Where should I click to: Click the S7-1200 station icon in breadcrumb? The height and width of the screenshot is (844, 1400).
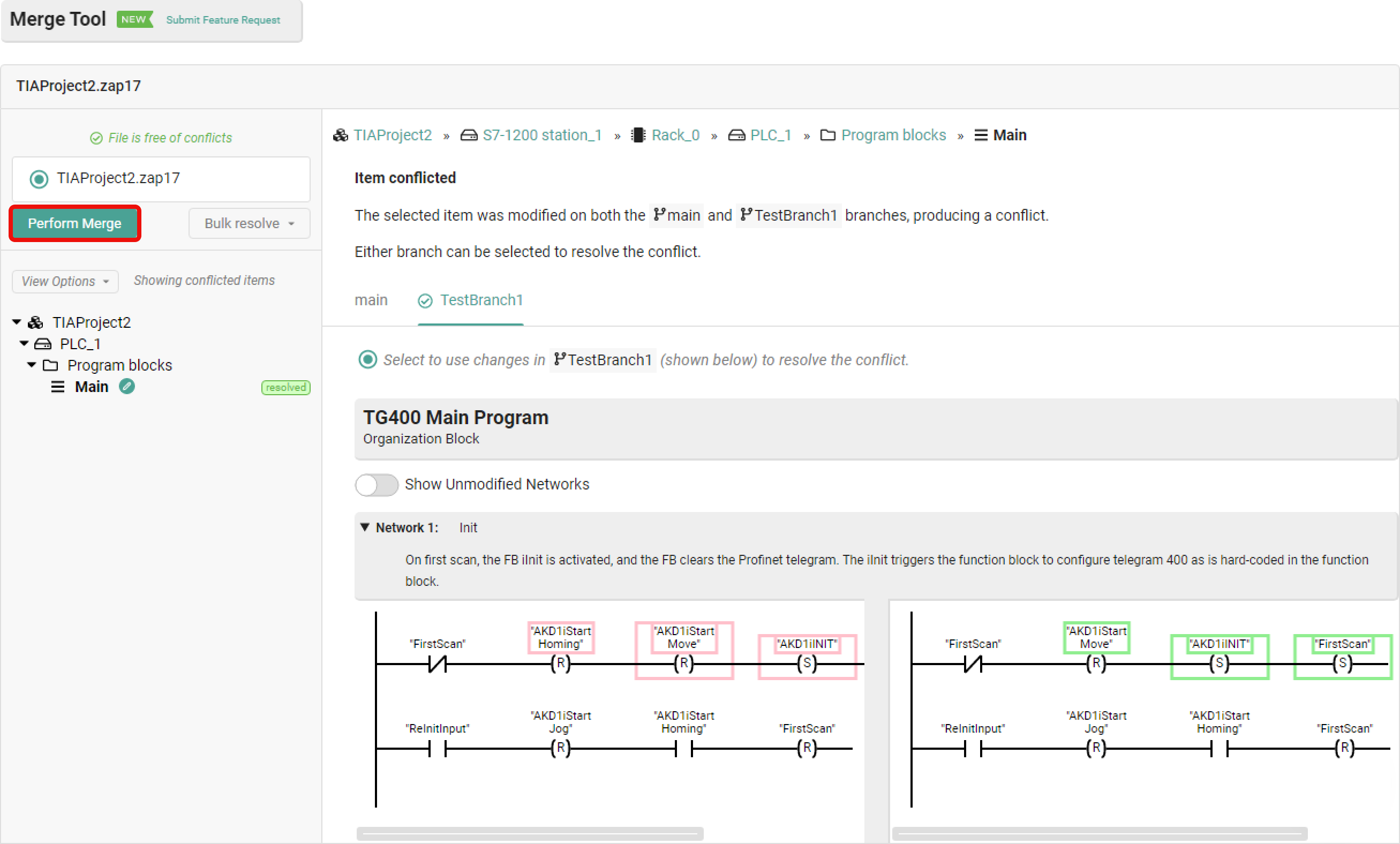(x=469, y=135)
